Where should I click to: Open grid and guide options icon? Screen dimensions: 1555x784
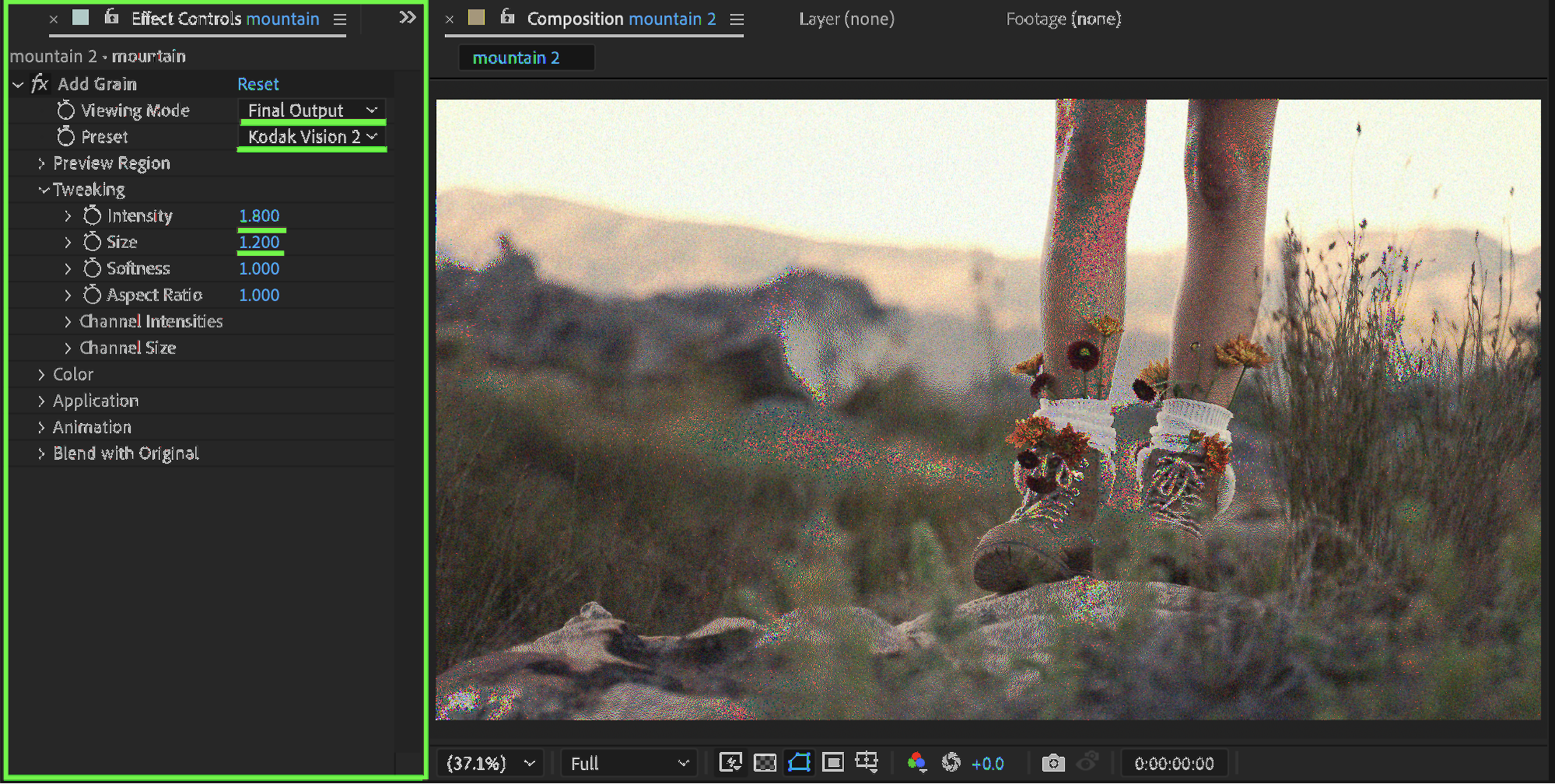867,762
